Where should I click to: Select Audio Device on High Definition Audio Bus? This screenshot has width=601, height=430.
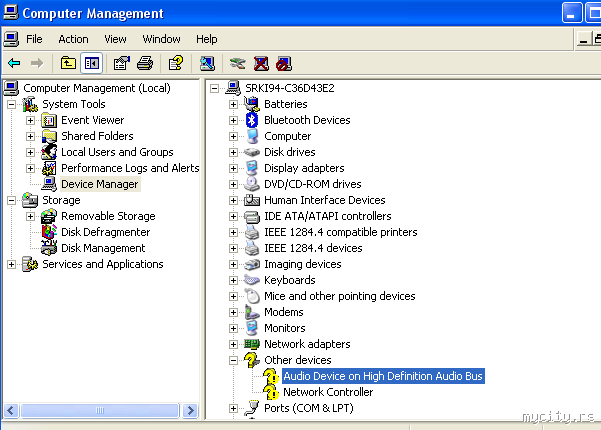pos(383,376)
